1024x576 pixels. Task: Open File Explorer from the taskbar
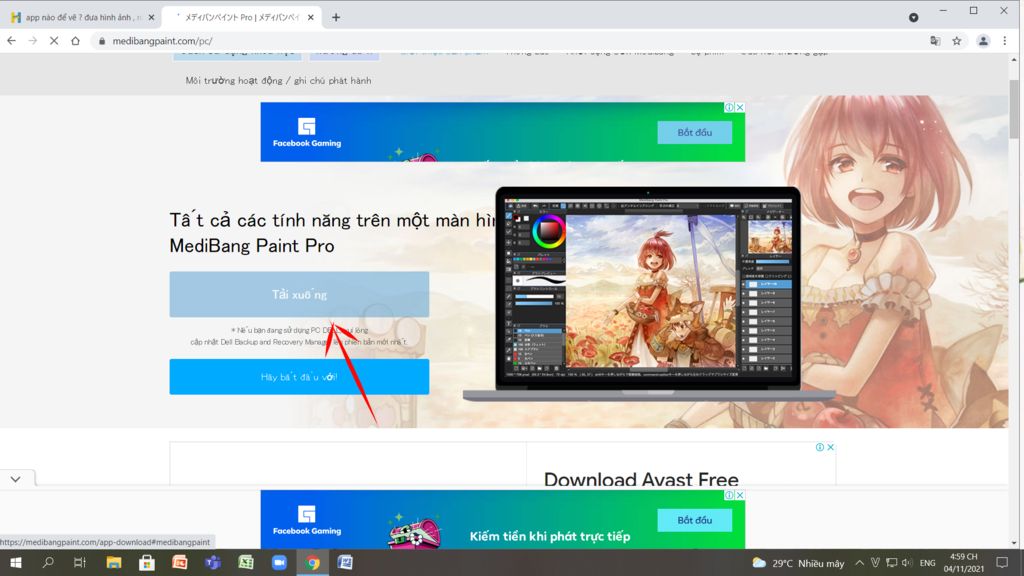coord(114,562)
